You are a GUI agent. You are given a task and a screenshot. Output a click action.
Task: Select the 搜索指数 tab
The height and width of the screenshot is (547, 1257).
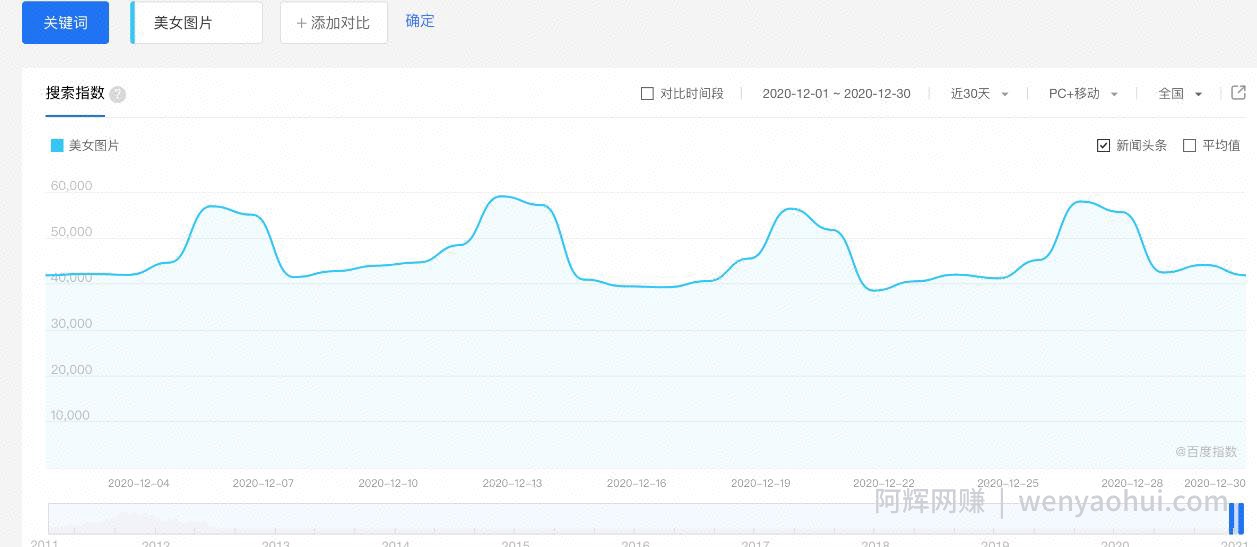pyautogui.click(x=75, y=93)
